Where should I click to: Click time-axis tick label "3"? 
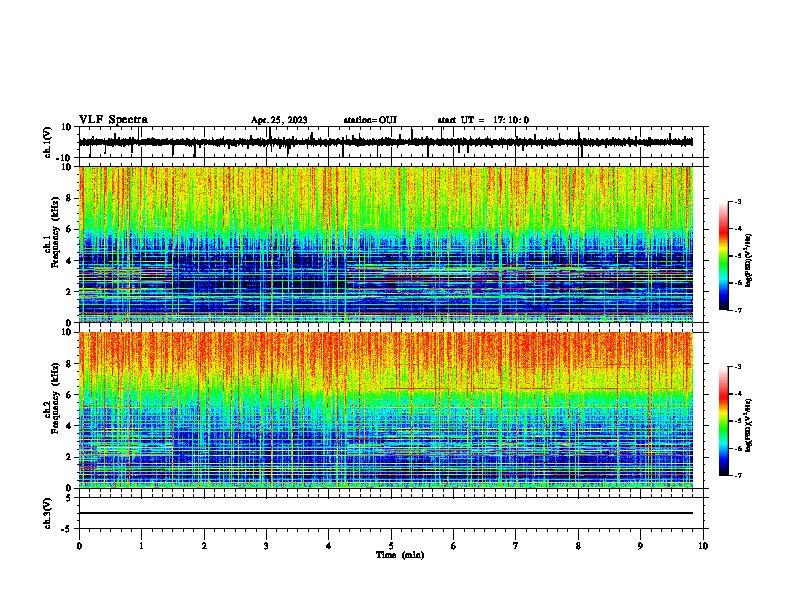(266, 546)
